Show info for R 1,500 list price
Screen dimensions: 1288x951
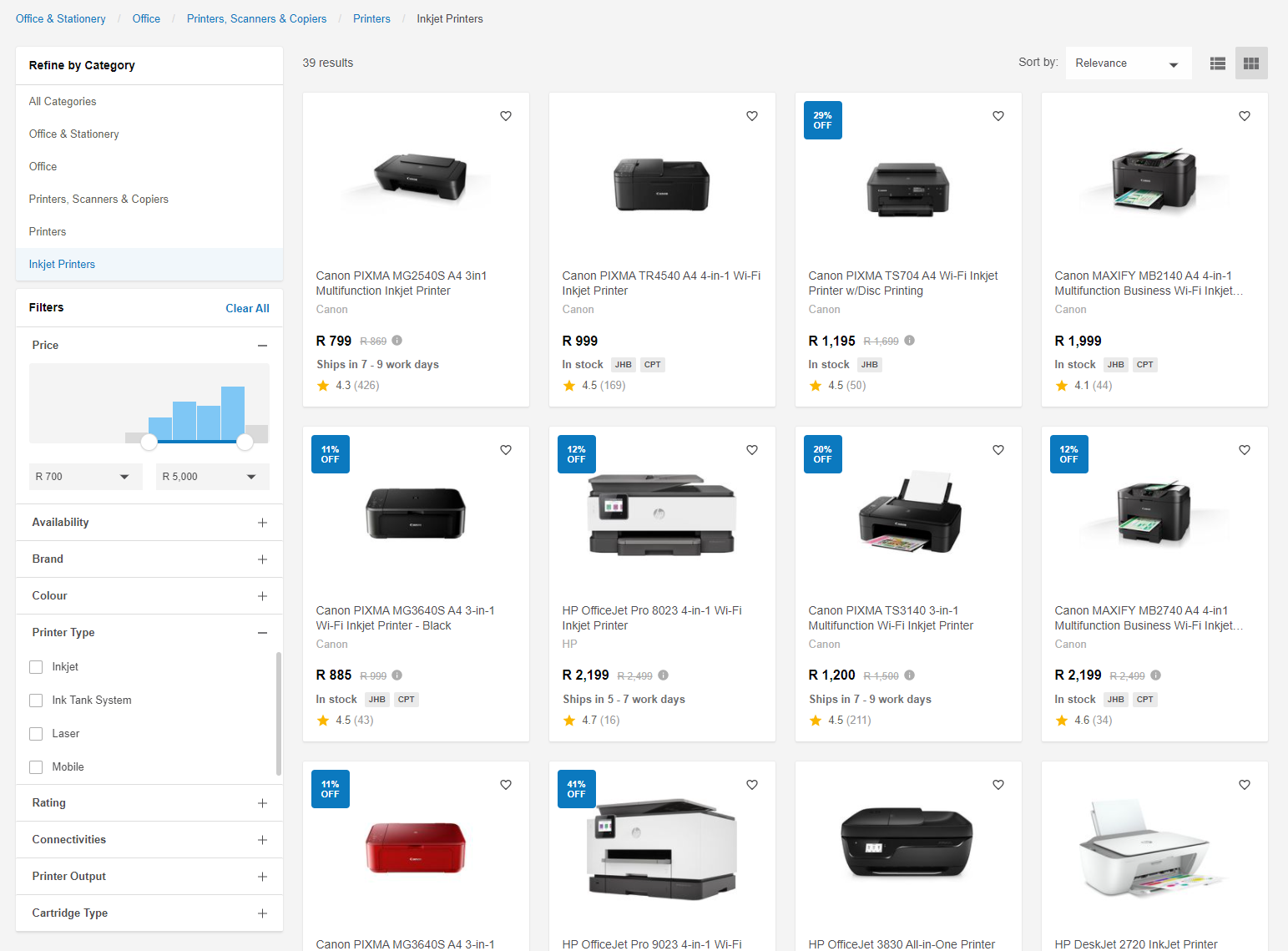pyautogui.click(x=910, y=675)
